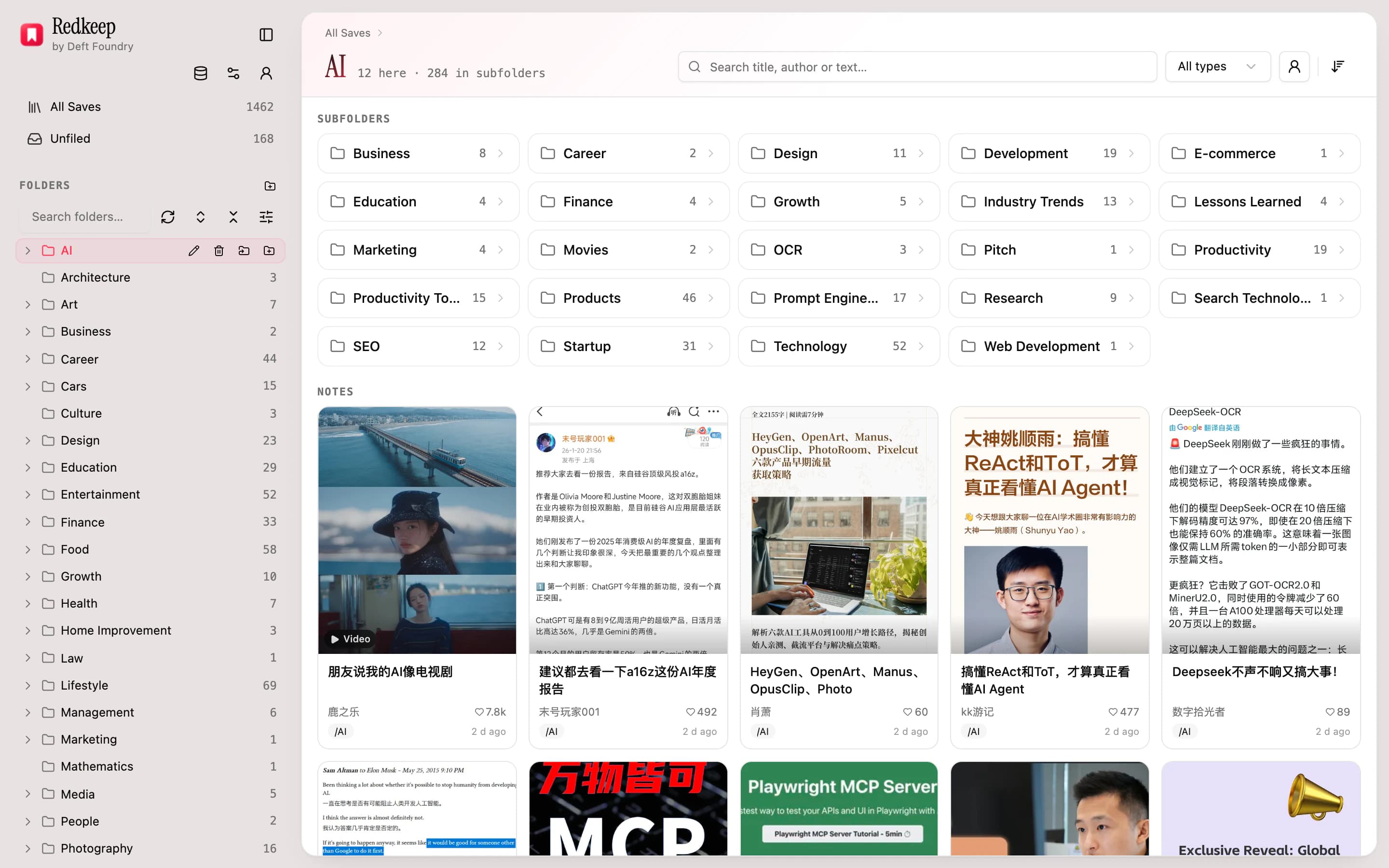
Task: Open the Products subfolder card
Action: pyautogui.click(x=628, y=298)
